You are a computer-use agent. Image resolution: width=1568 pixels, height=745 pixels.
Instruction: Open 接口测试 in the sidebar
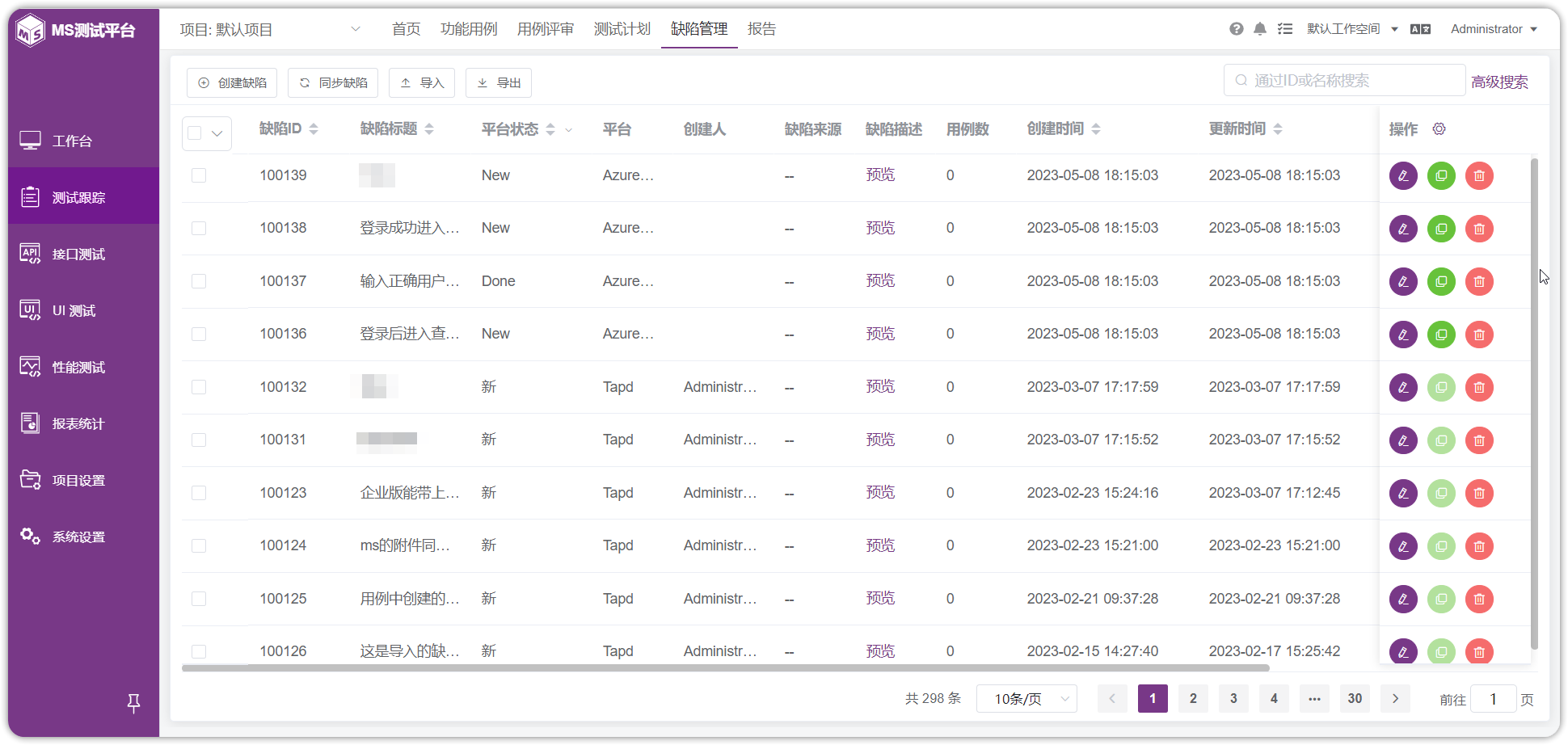(x=84, y=254)
